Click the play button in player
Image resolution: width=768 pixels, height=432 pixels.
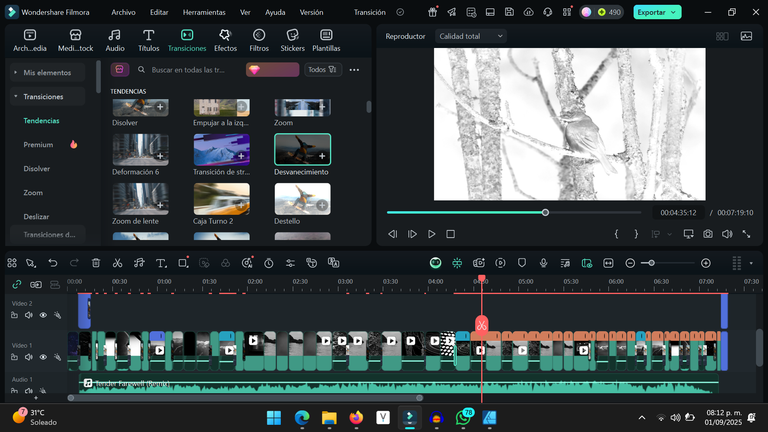(432, 234)
